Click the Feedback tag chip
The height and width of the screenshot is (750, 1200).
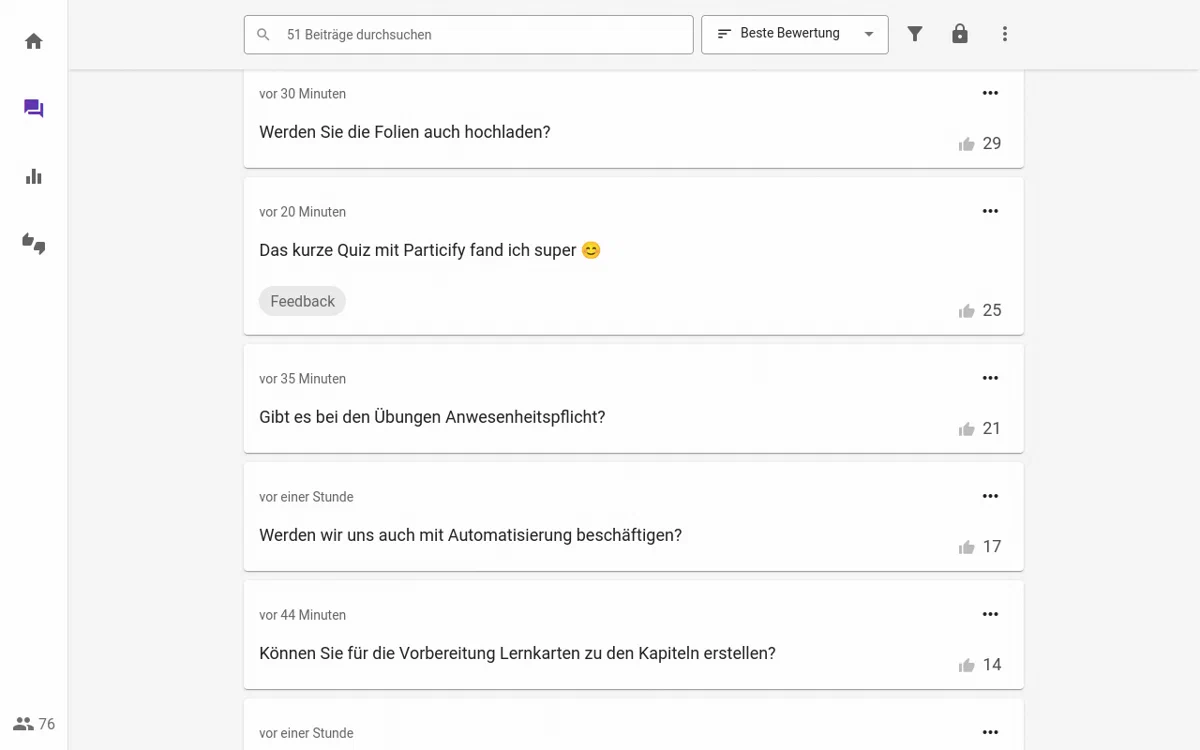click(x=302, y=301)
